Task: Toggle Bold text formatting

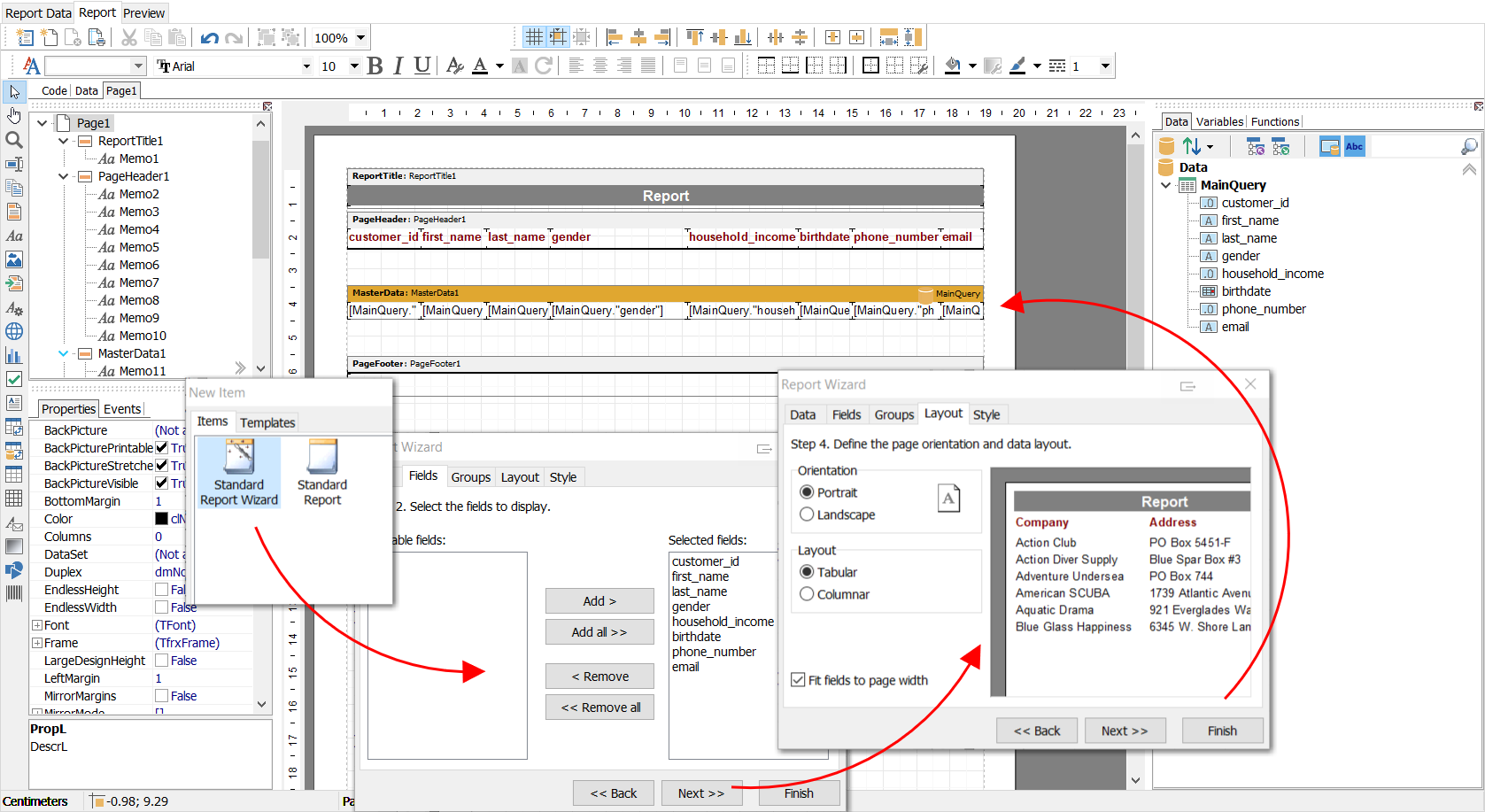Action: (x=375, y=66)
